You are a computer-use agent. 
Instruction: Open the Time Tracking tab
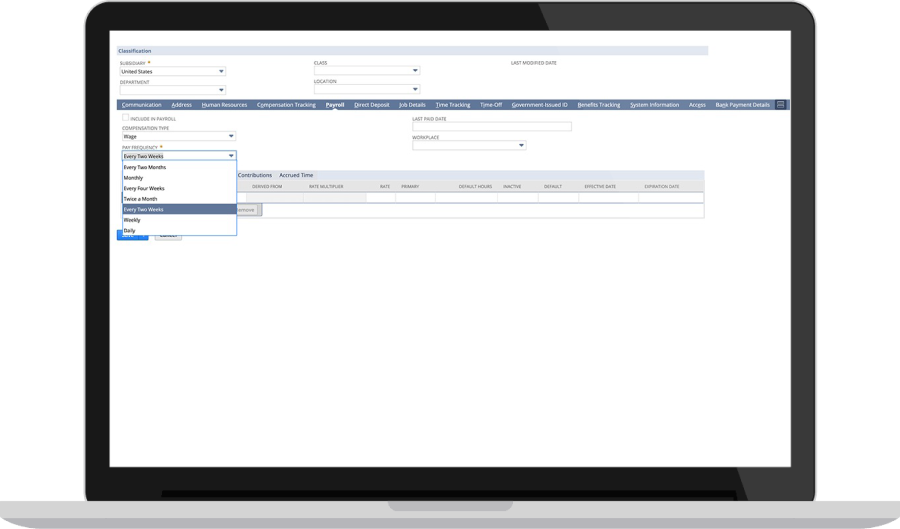tap(452, 105)
